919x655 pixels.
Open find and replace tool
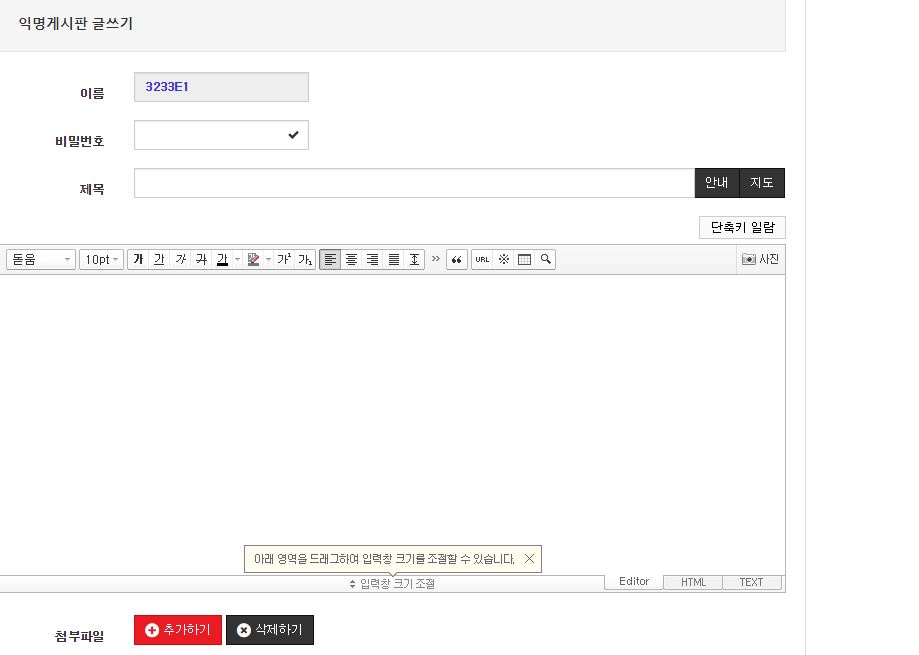[x=545, y=260]
